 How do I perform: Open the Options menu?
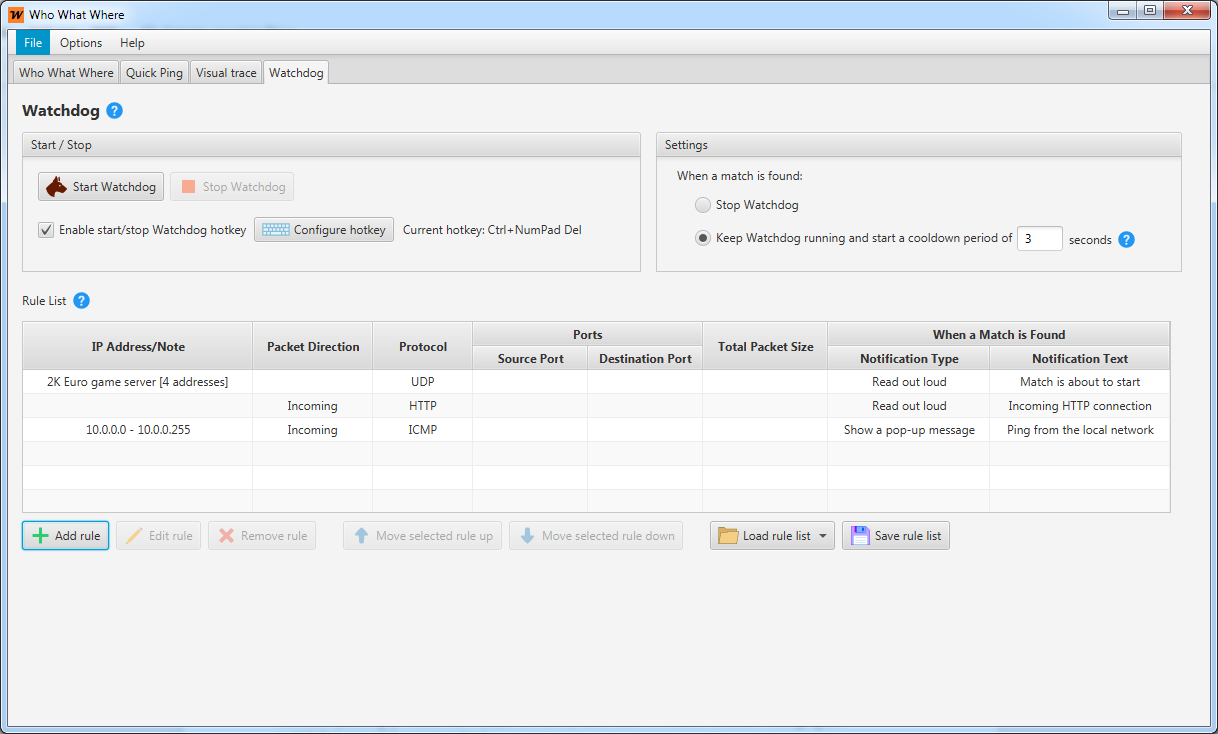coord(81,43)
